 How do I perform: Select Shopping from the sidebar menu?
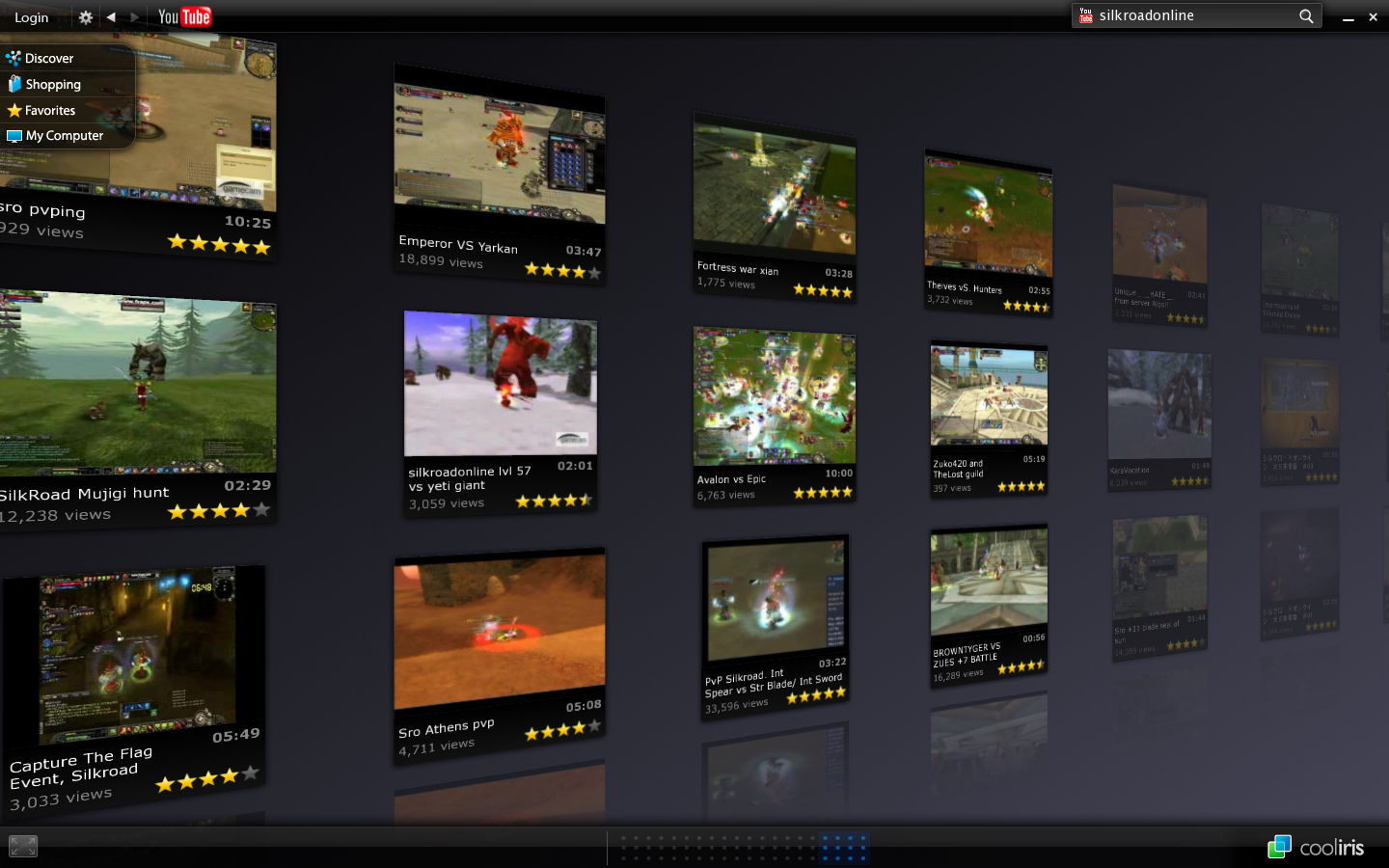53,85
